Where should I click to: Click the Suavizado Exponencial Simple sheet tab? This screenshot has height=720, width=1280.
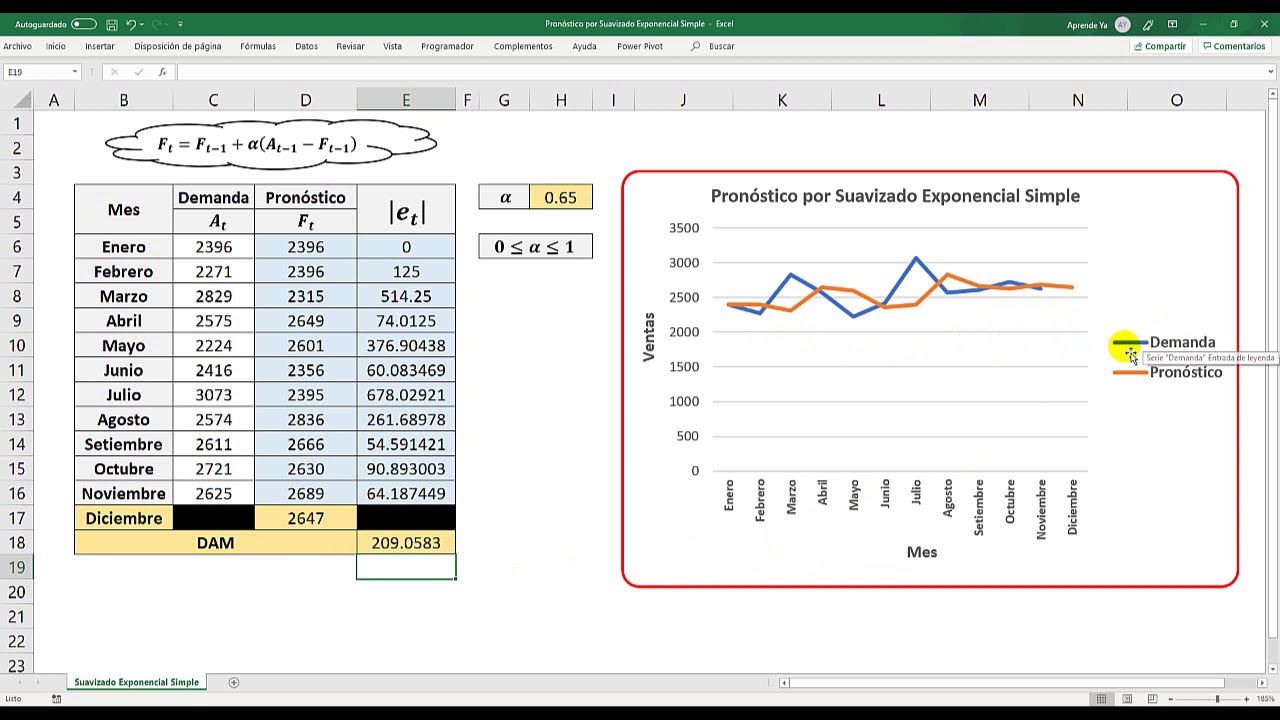(136, 682)
